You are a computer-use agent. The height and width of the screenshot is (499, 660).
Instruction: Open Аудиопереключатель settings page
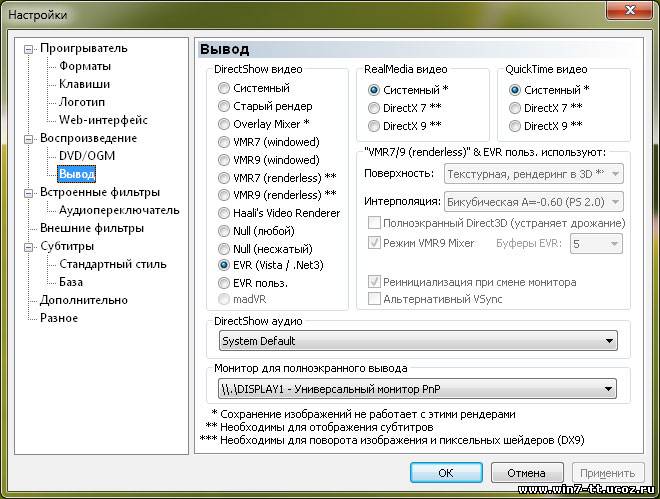(119, 210)
